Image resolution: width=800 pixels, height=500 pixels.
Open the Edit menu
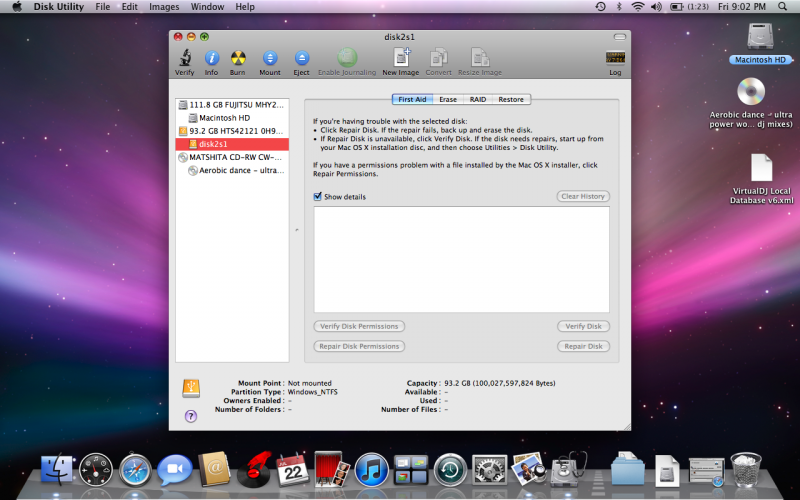130,7
